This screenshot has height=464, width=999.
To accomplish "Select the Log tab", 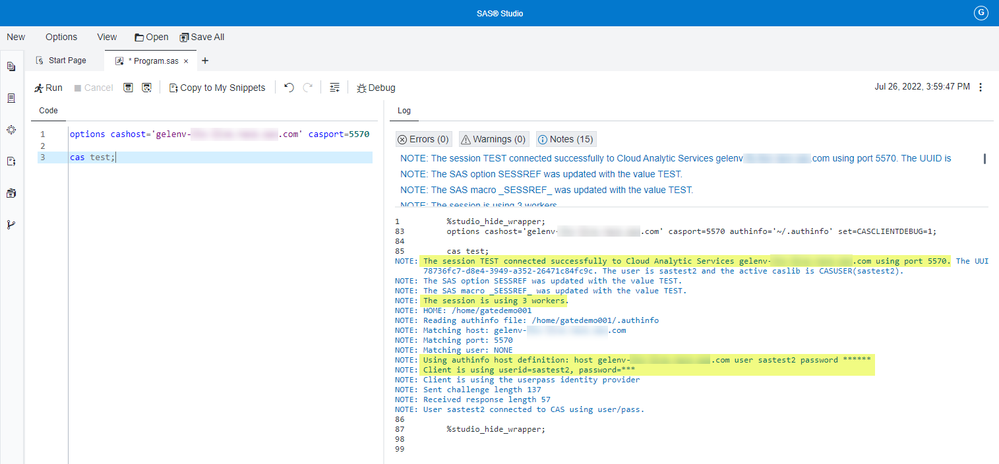I will [404, 111].
